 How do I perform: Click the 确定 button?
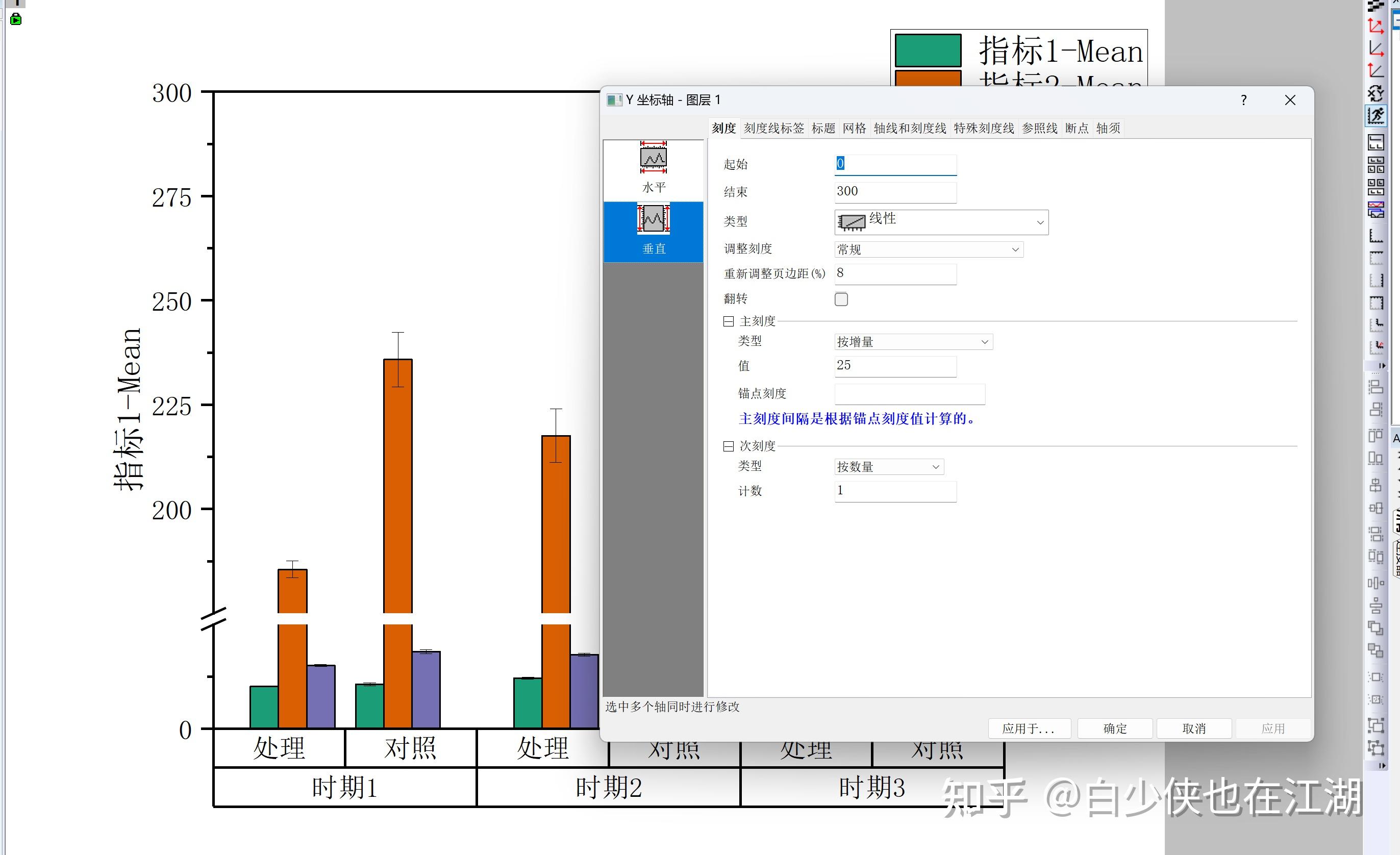pyautogui.click(x=1115, y=729)
